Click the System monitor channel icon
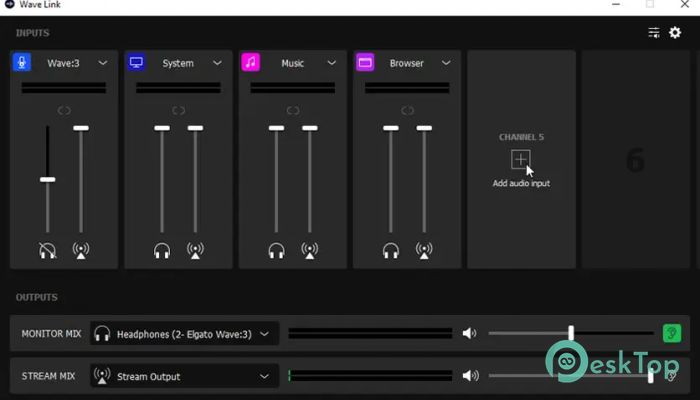The height and width of the screenshot is (400, 700). pos(136,62)
